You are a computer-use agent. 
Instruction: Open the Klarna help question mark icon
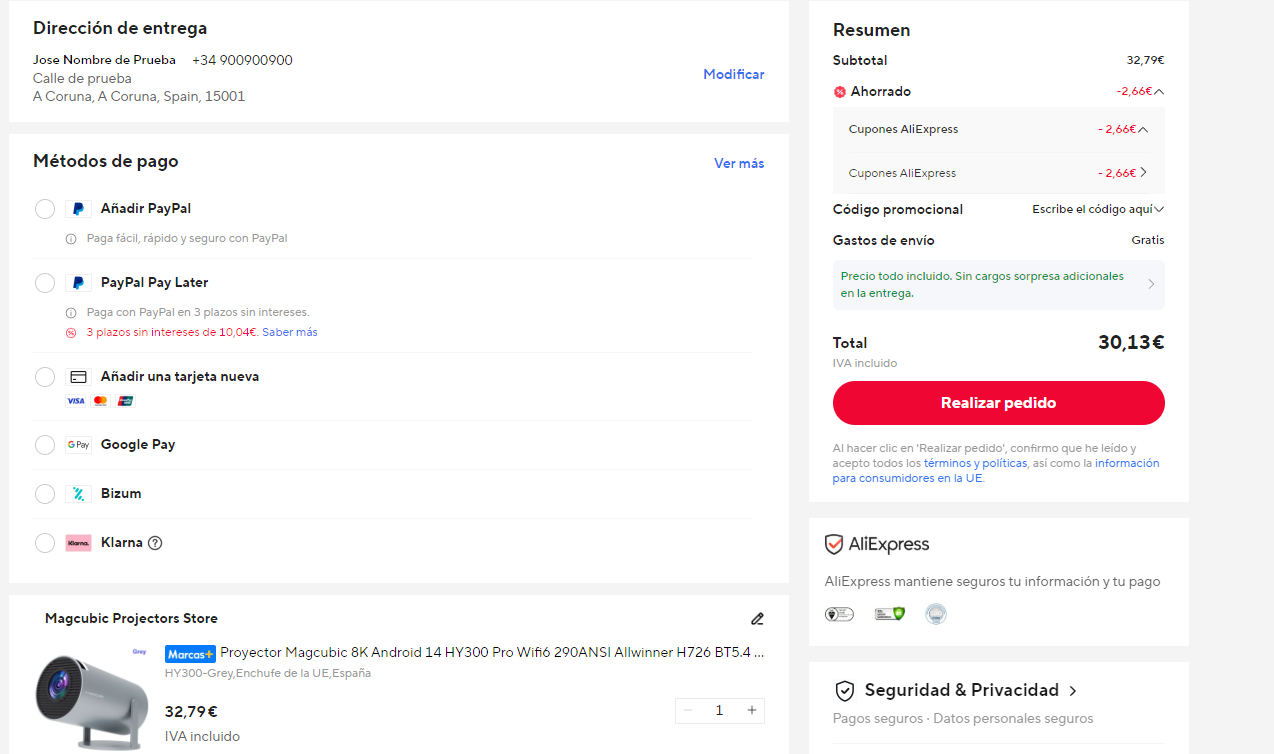point(155,543)
